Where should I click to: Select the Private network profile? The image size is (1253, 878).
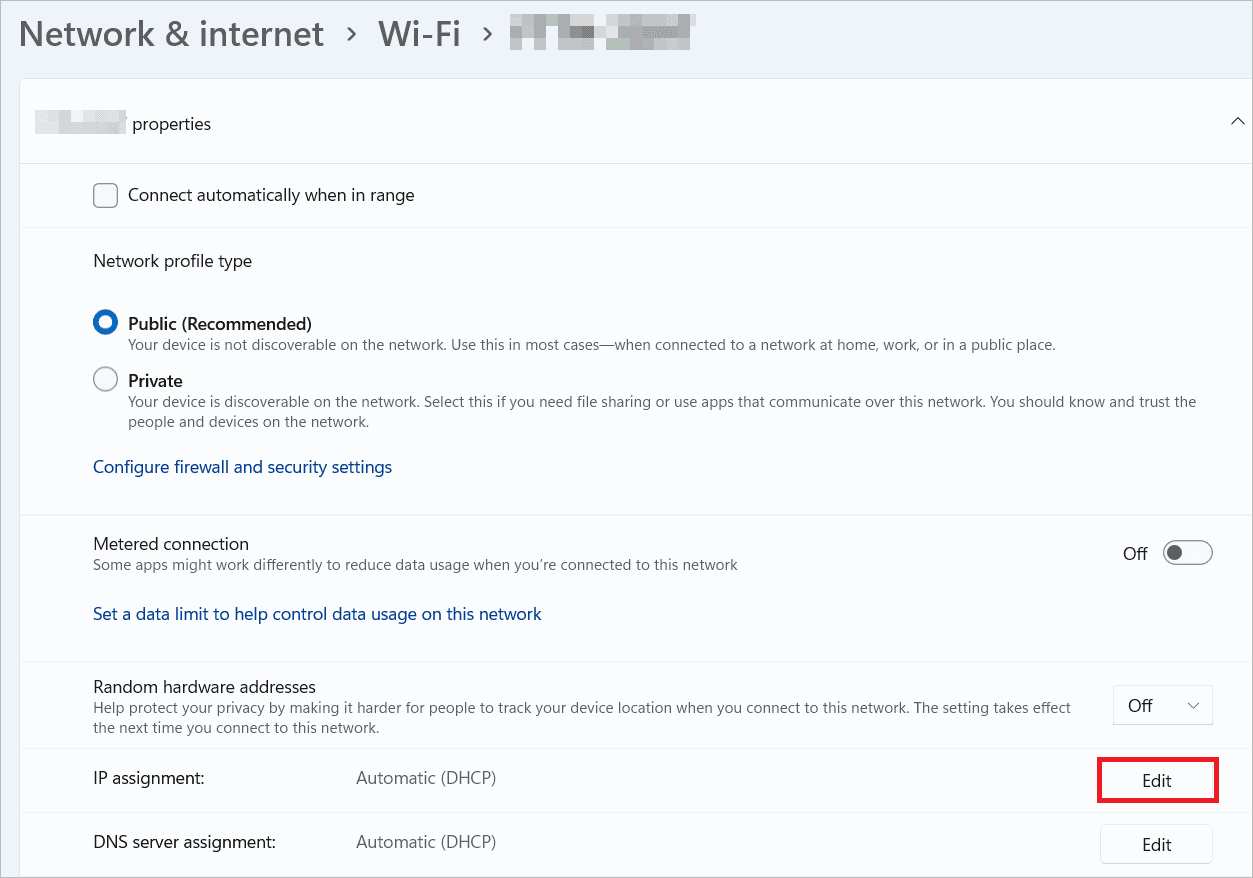point(105,381)
